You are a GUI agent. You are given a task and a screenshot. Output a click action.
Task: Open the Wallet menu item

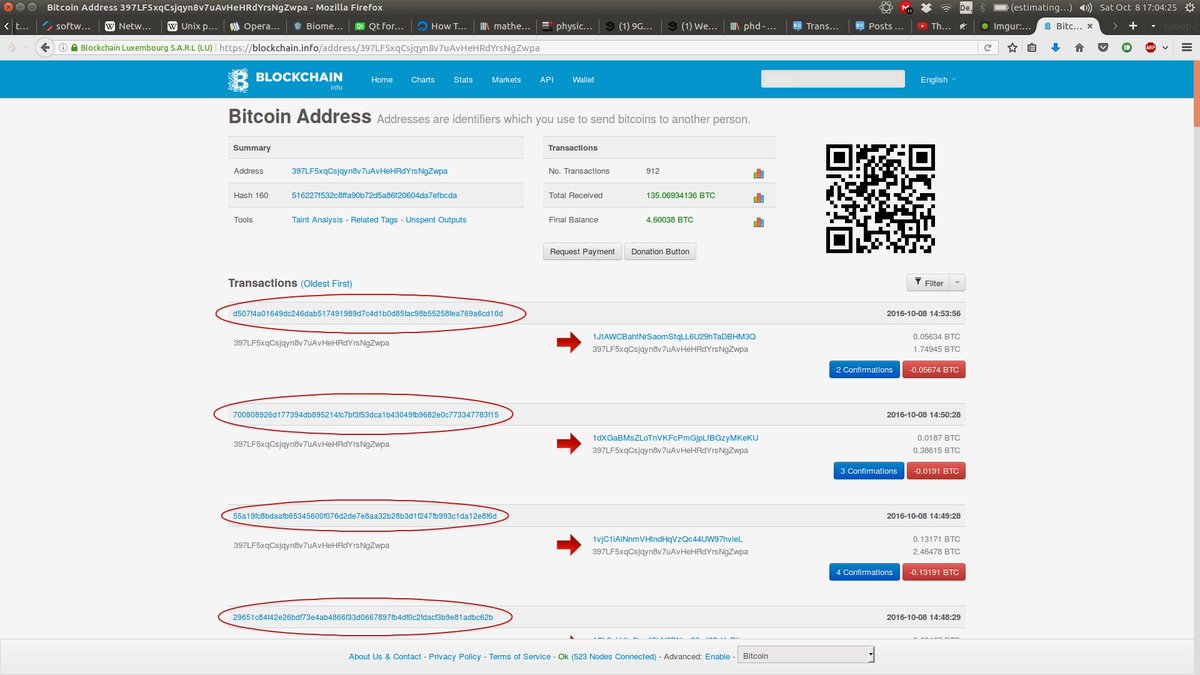pos(583,80)
